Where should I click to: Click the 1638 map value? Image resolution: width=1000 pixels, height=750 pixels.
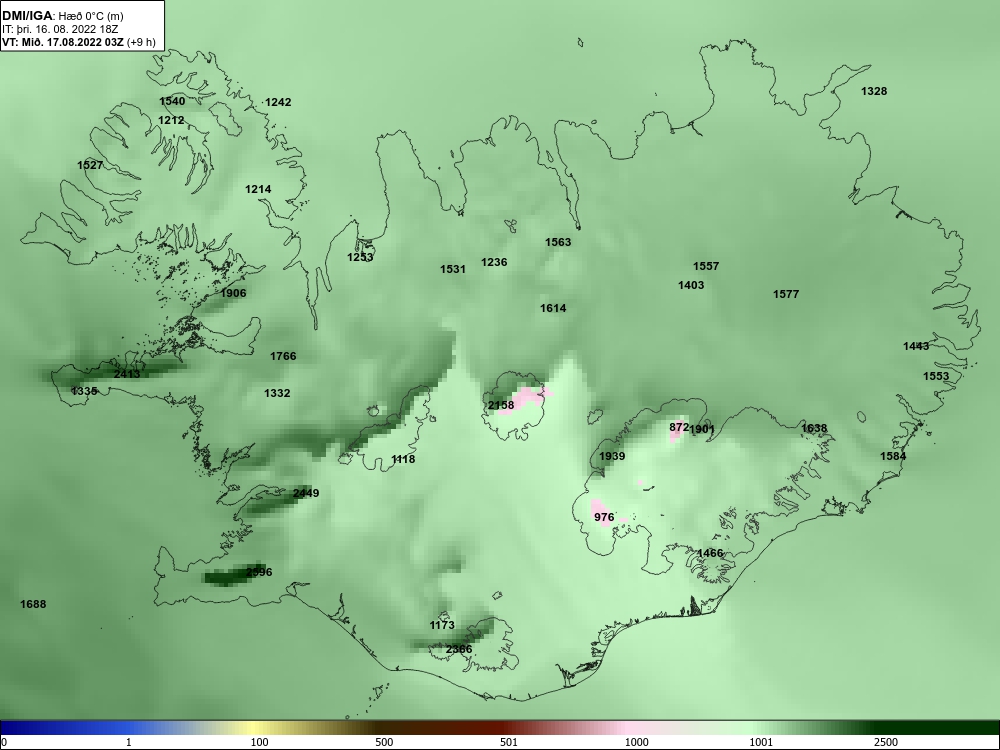(x=814, y=428)
